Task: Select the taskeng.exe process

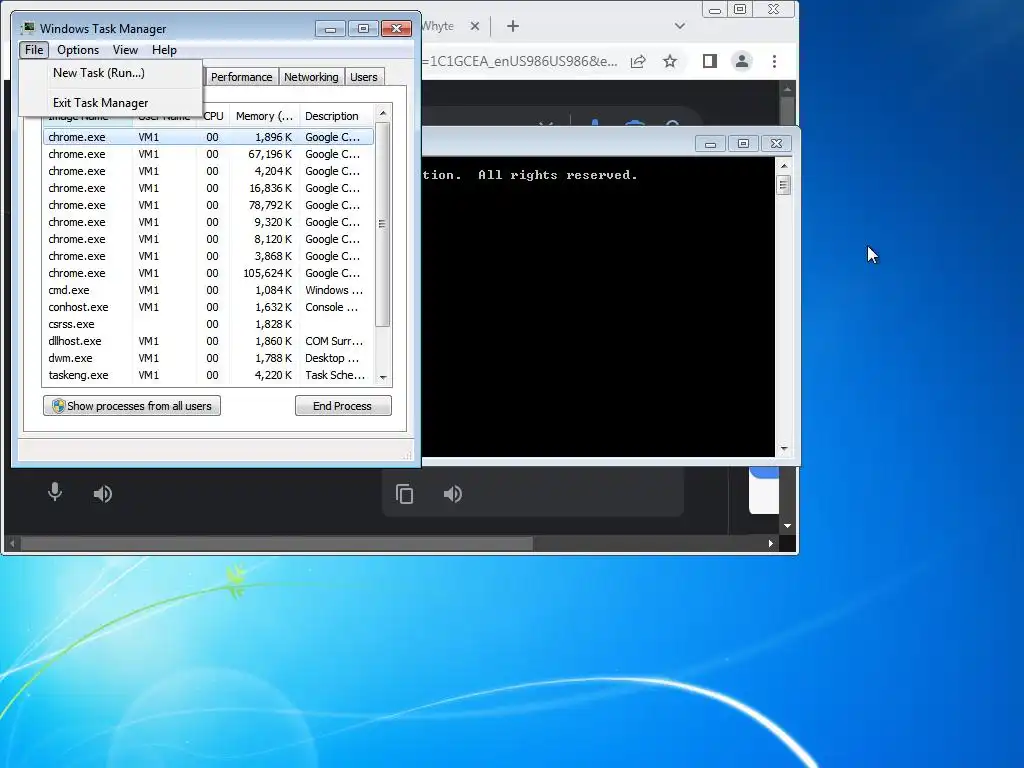Action: point(208,375)
